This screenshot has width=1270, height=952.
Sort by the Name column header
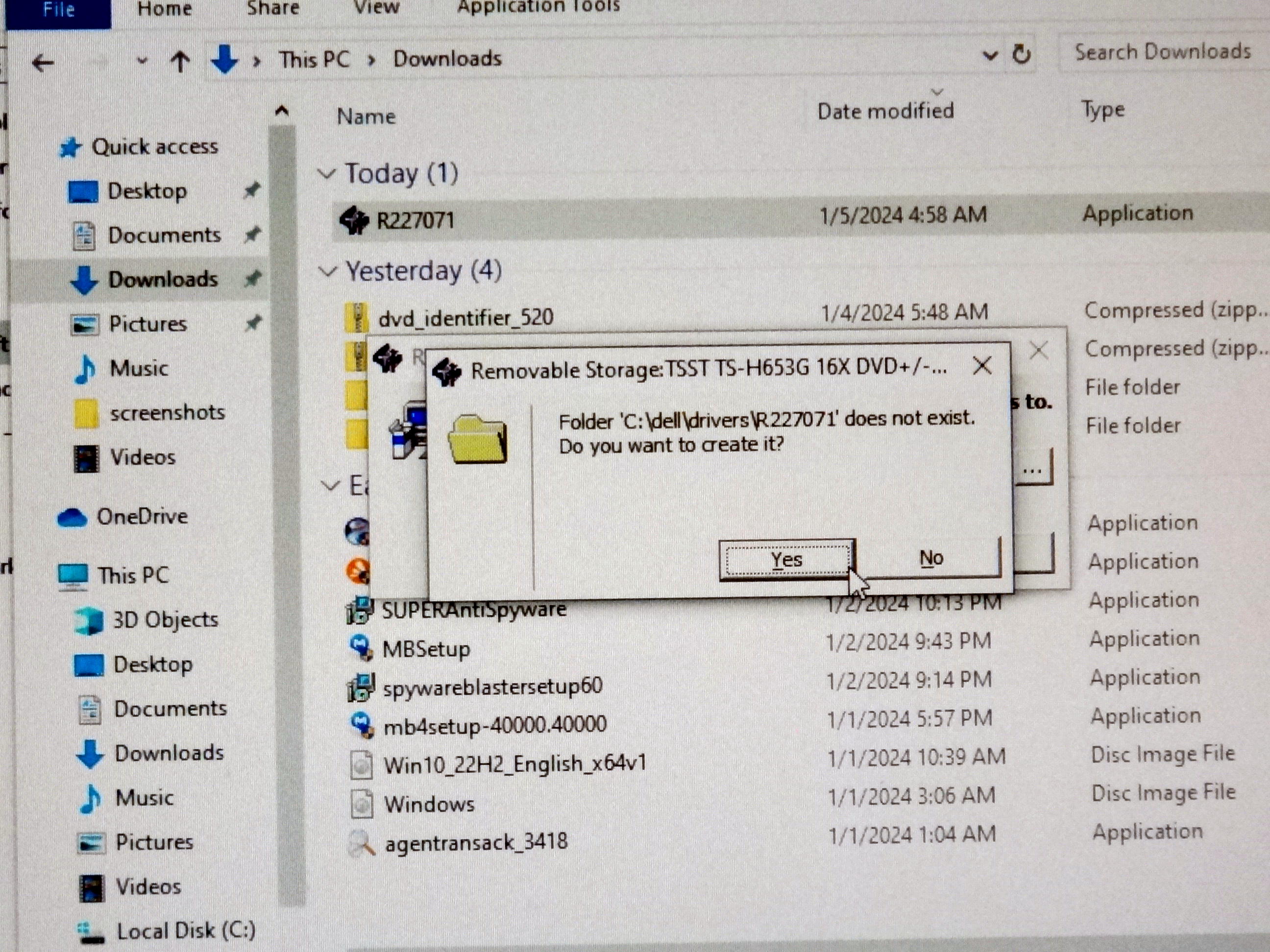366,117
